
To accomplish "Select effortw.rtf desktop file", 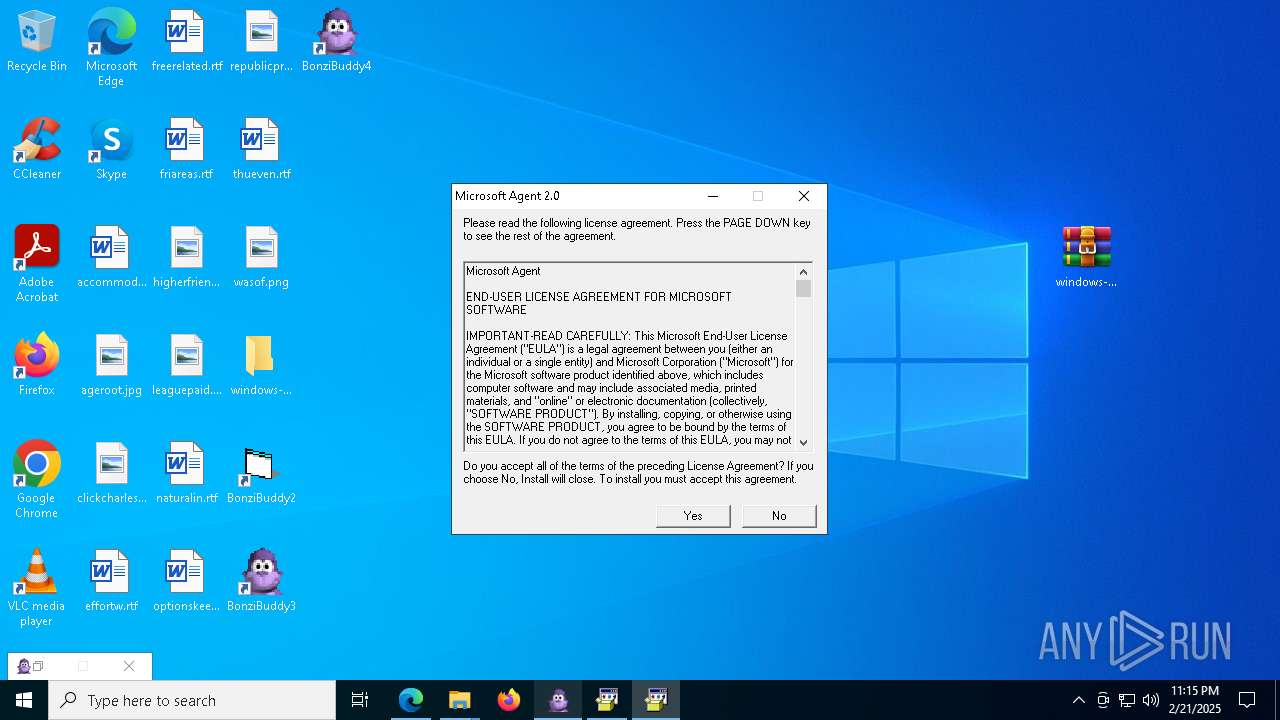I will coord(111,581).
